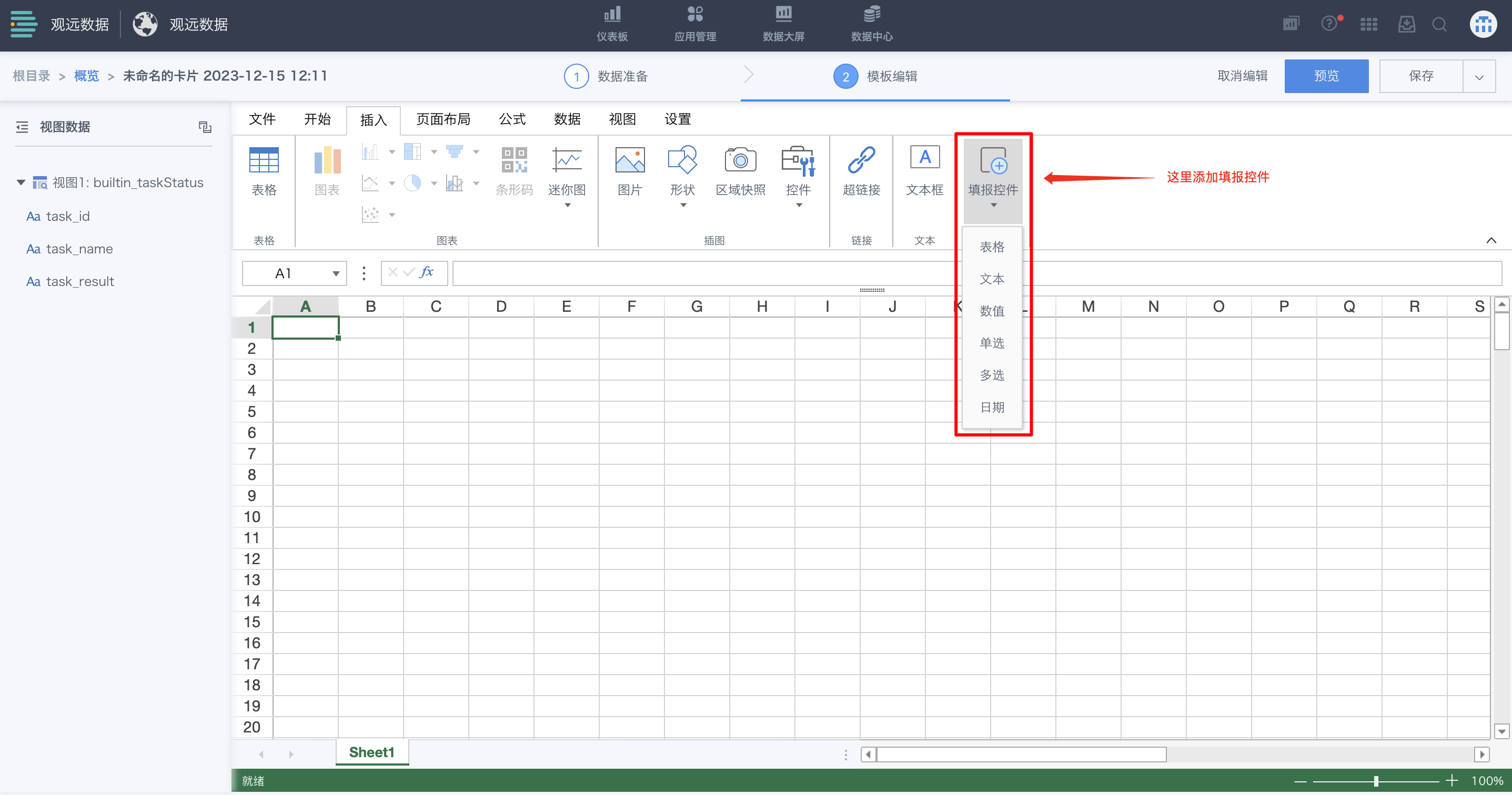Open the area snapshot camera tool
This screenshot has height=795, width=1512.
(x=740, y=160)
